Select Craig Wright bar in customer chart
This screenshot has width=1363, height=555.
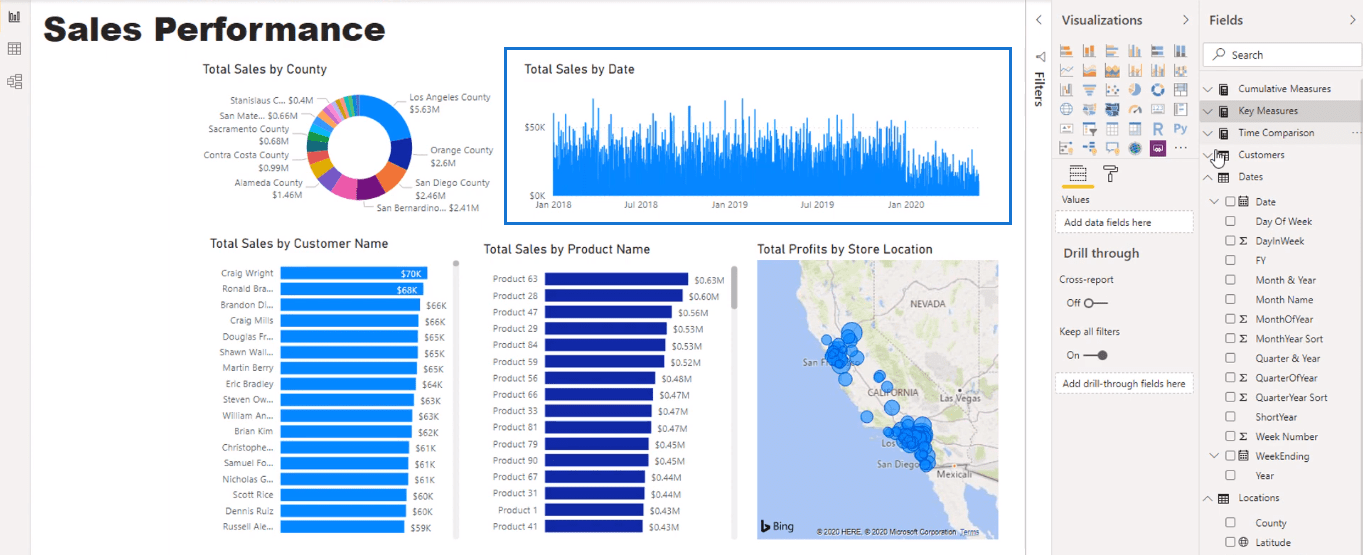[354, 273]
